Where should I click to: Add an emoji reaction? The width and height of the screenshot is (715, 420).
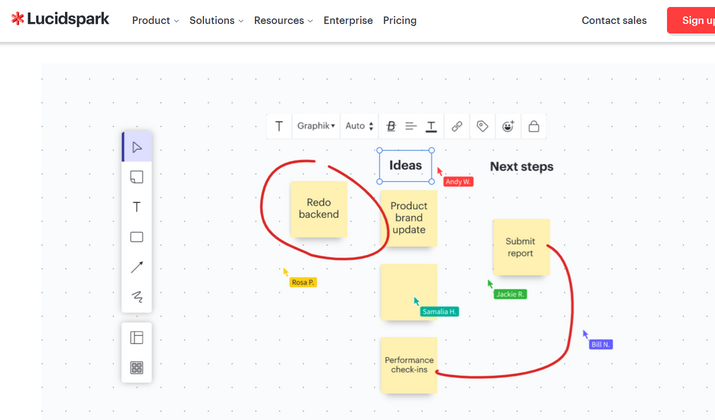pos(508,126)
